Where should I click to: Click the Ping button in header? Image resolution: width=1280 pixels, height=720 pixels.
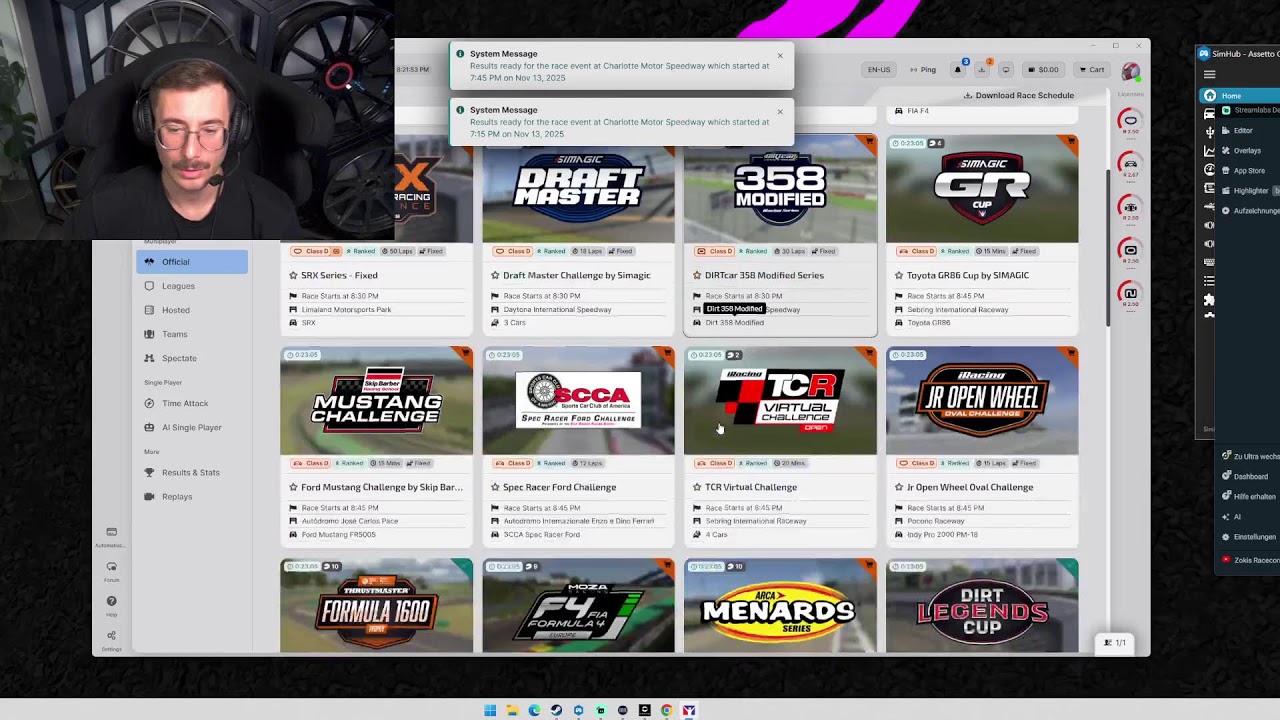923,70
